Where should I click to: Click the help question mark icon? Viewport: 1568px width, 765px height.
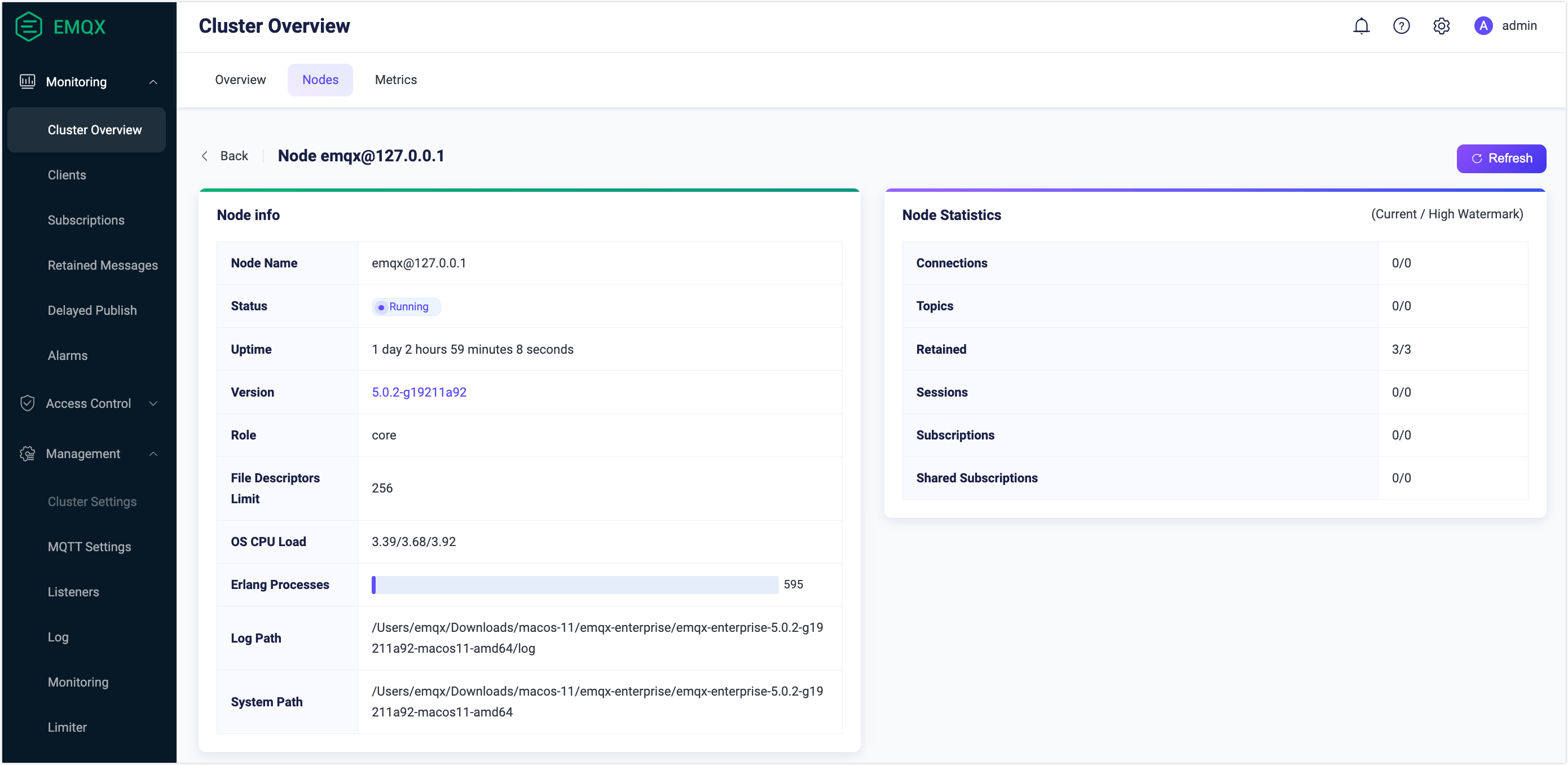pos(1401,26)
